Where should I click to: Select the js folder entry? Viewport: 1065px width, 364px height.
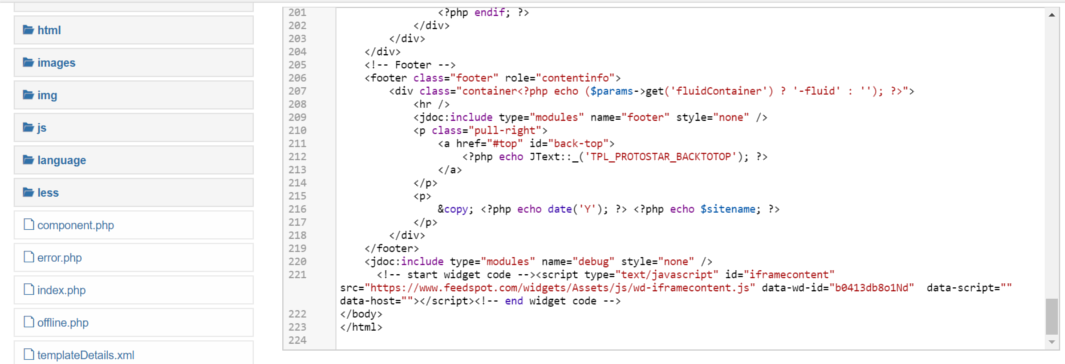(134, 128)
